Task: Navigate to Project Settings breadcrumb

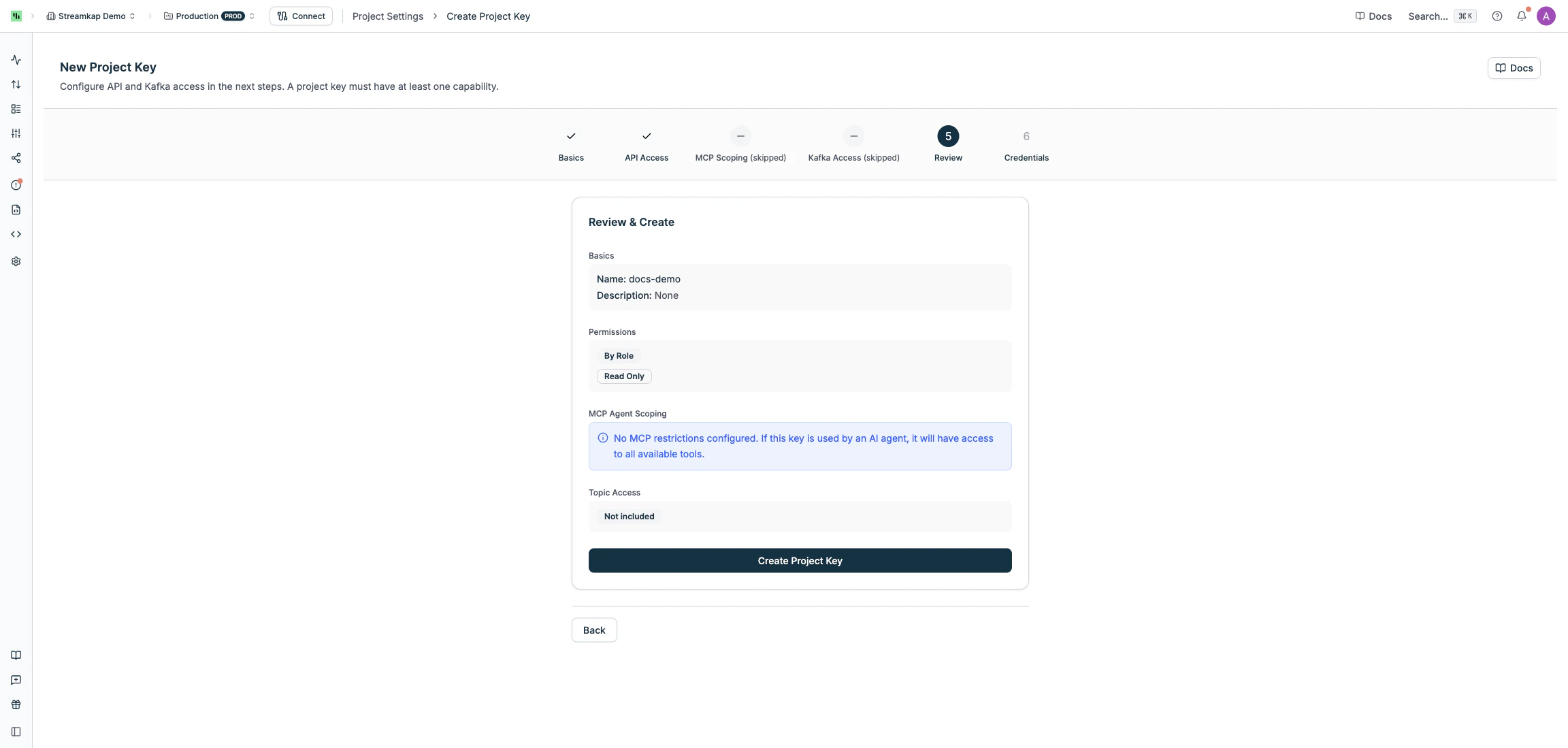Action: 388,16
